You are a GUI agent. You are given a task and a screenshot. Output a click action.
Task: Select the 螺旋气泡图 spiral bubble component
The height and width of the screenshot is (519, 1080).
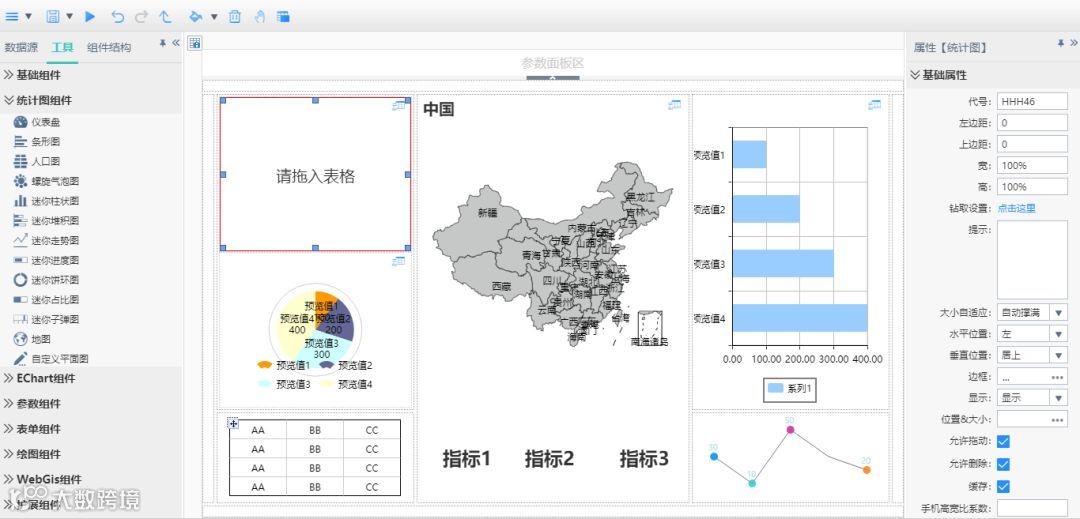pos(46,181)
